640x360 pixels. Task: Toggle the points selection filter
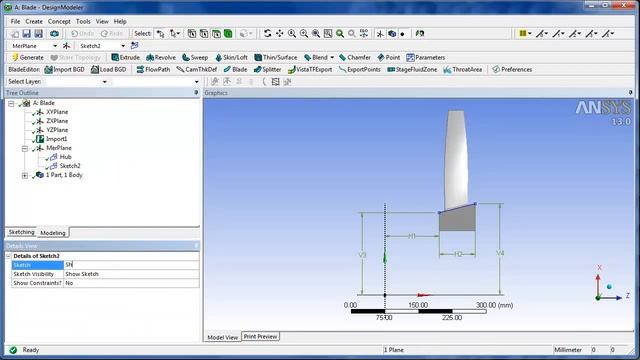tap(192, 33)
